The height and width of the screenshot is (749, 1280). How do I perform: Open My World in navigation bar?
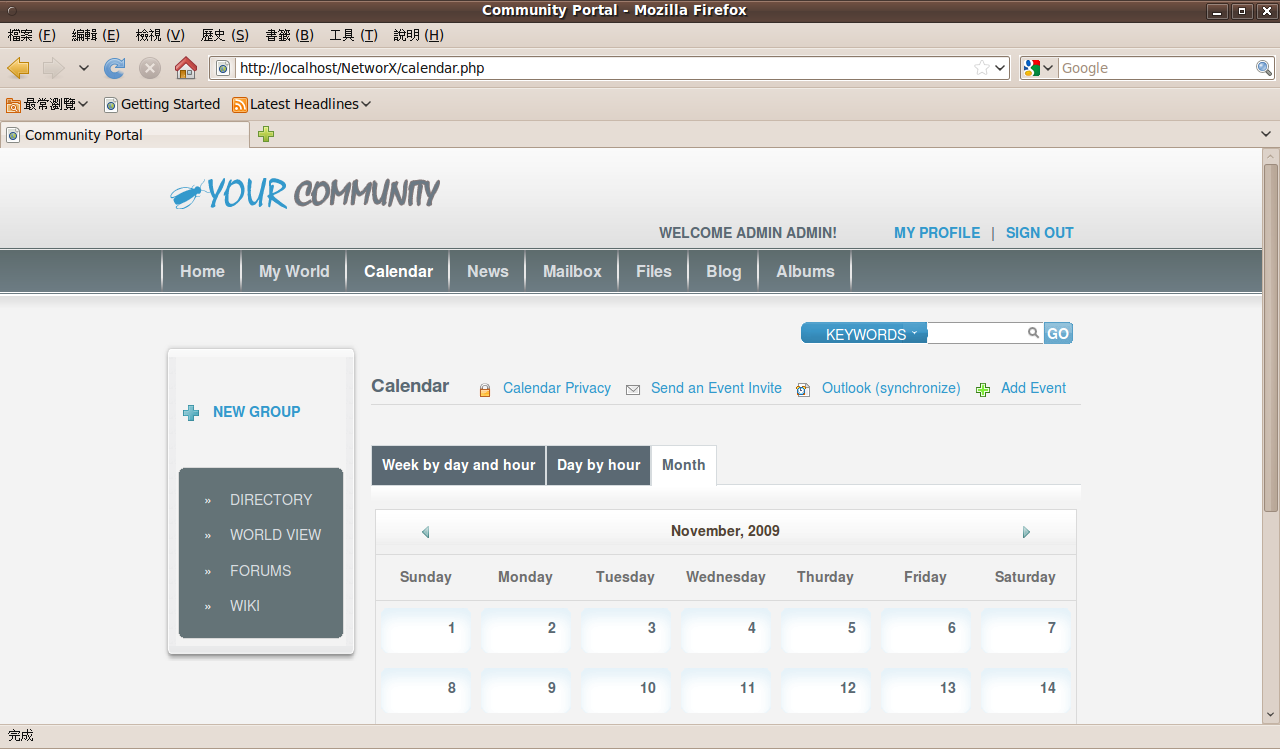[x=294, y=271]
